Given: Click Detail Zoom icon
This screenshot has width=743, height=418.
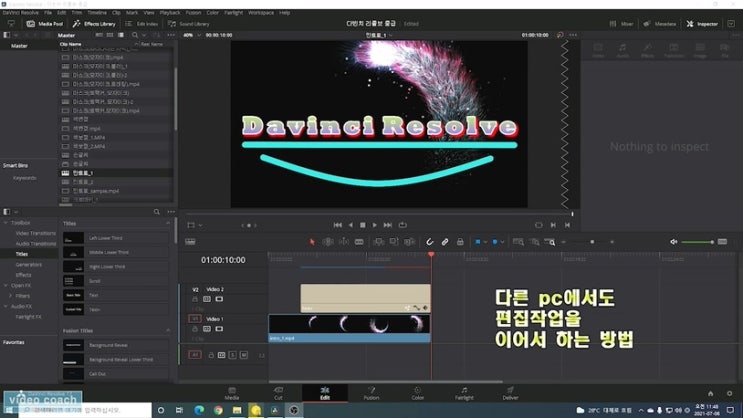Looking at the screenshot, I should click(x=535, y=242).
